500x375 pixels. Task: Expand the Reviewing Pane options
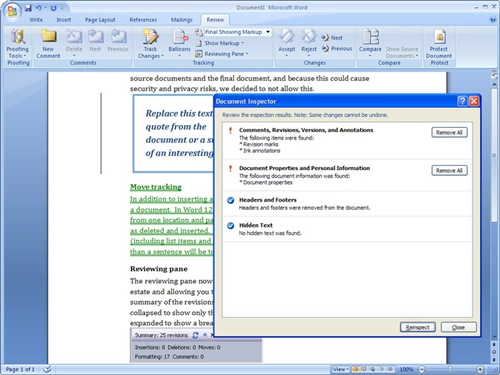[222, 54]
